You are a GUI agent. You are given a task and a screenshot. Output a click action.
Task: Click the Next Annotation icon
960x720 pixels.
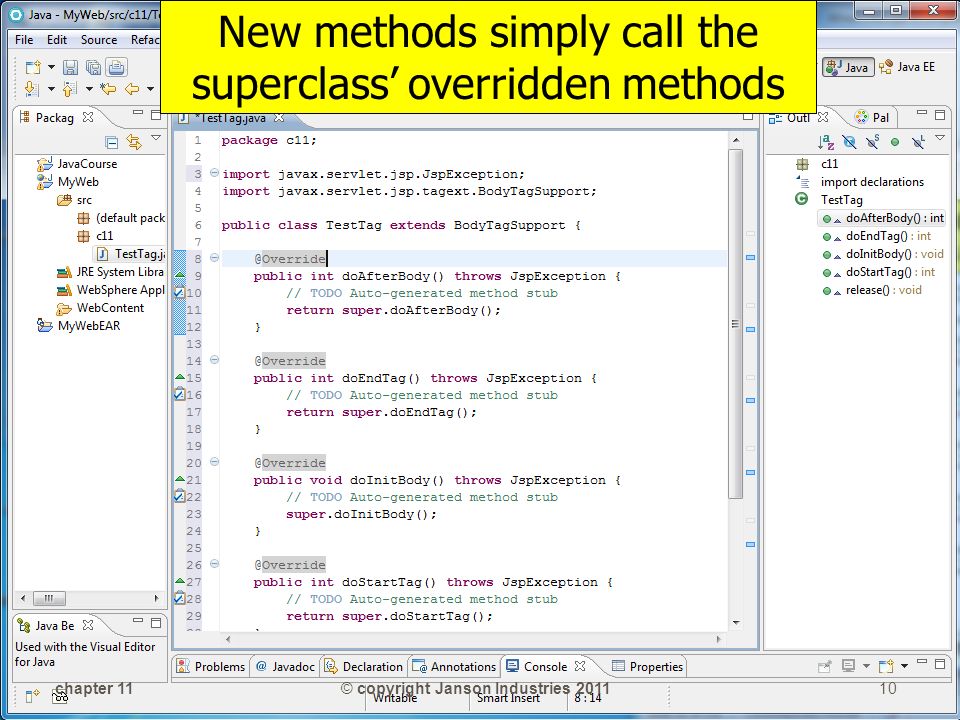click(x=32, y=89)
